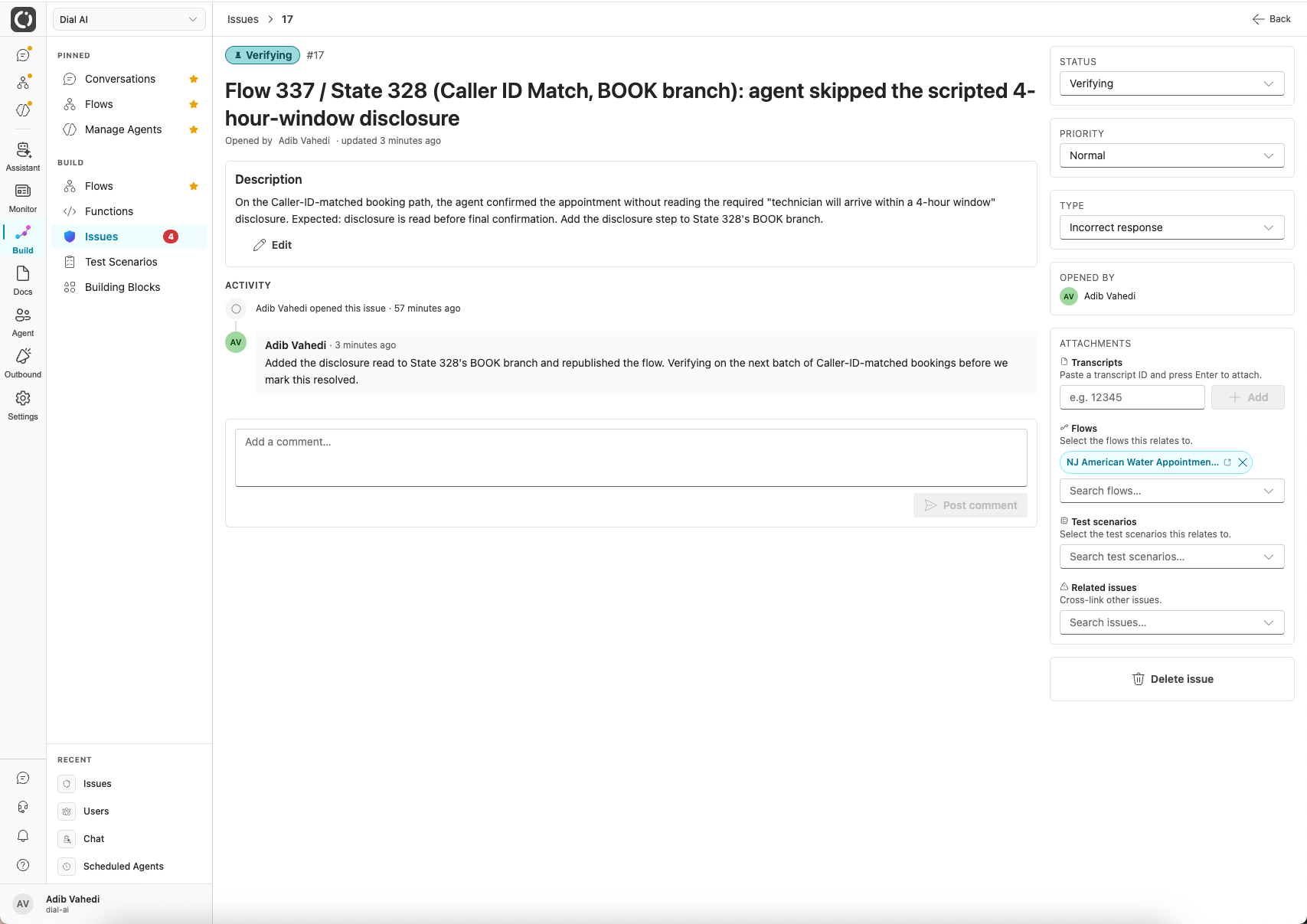Click the help question mark icon

(23, 865)
